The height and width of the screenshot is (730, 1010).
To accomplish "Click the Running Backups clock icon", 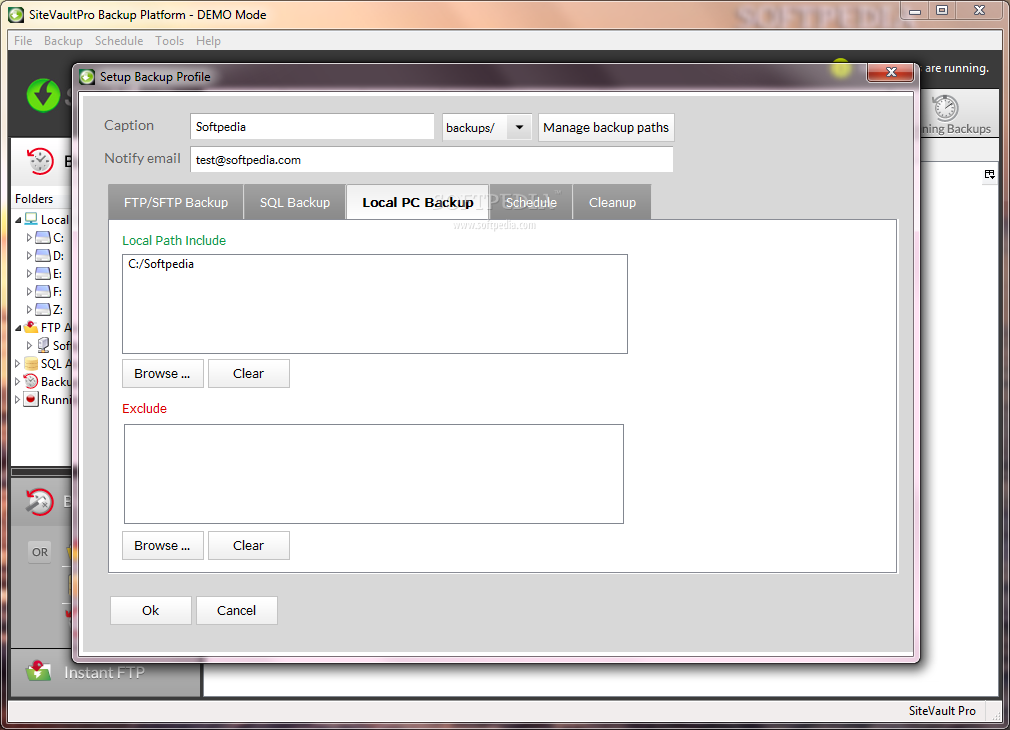I will tap(946, 108).
